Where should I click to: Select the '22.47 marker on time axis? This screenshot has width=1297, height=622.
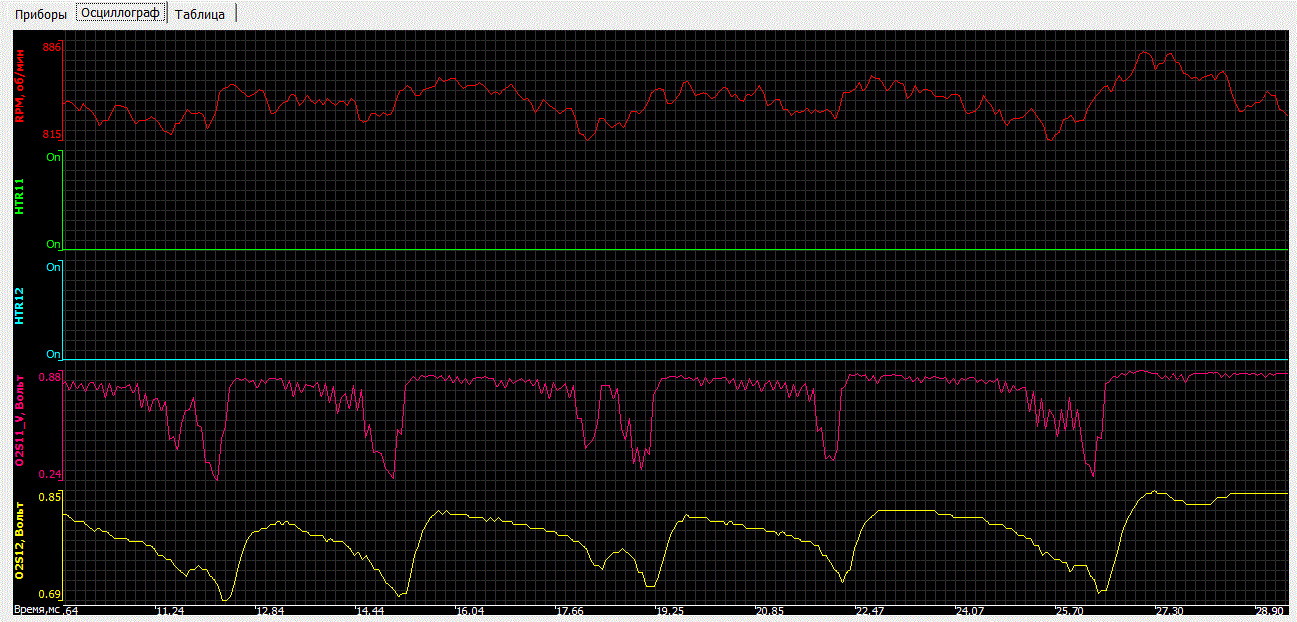pyautogui.click(x=869, y=610)
